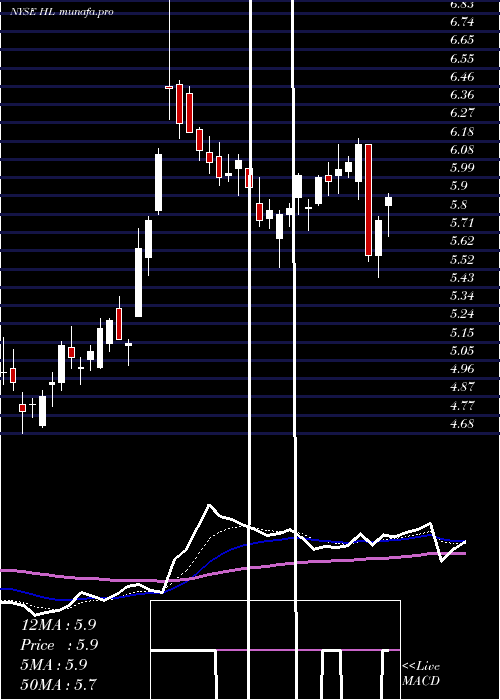Viewport: 500px width, 700px height.
Task: Click the 6.27 price axis label
Action: (462, 113)
